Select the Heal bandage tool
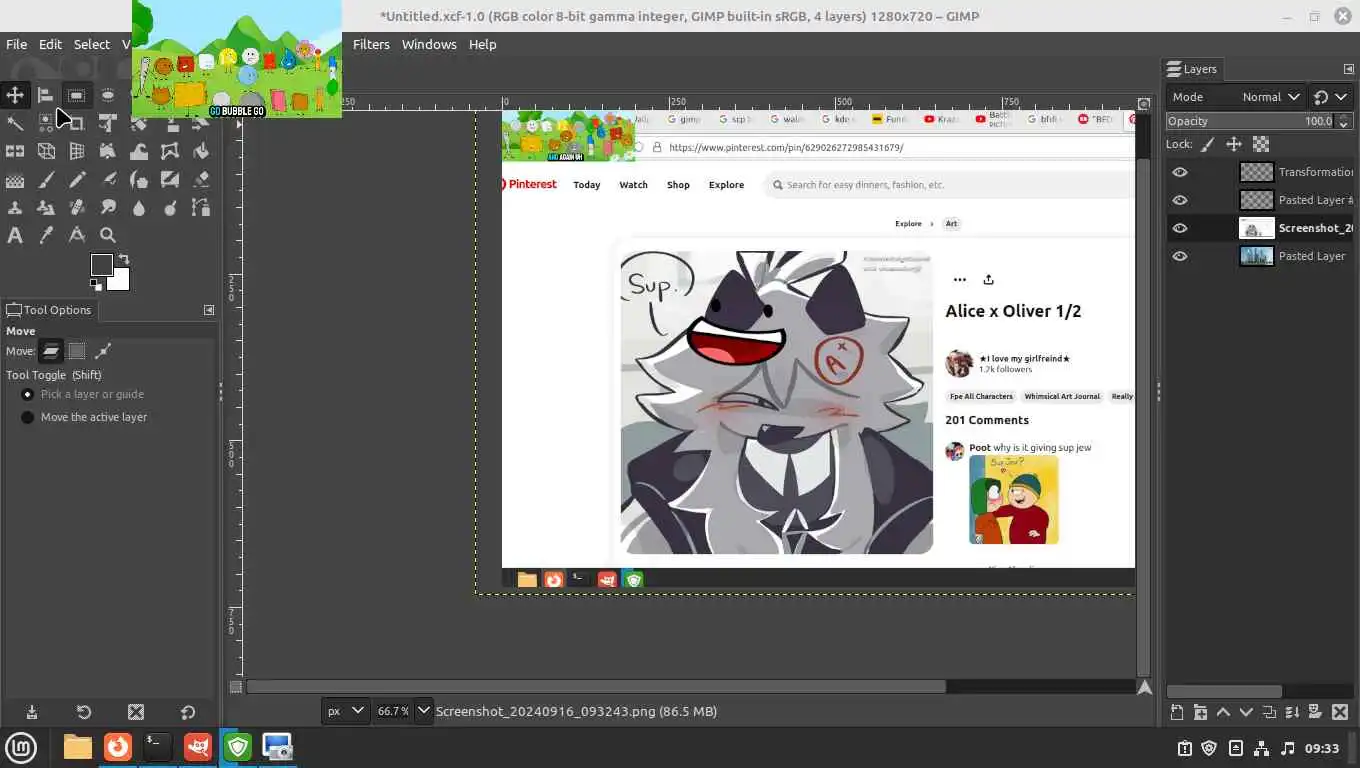 click(x=77, y=208)
